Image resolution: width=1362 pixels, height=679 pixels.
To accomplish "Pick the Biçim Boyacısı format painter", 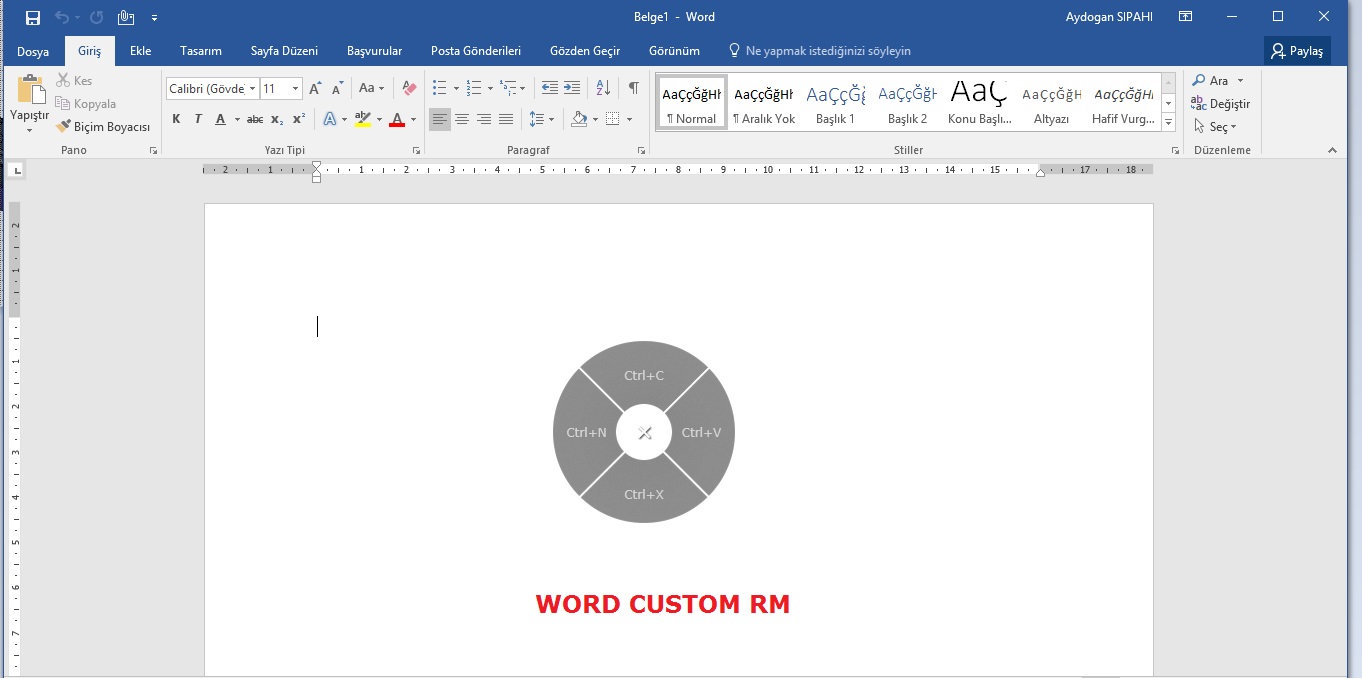I will [103, 127].
